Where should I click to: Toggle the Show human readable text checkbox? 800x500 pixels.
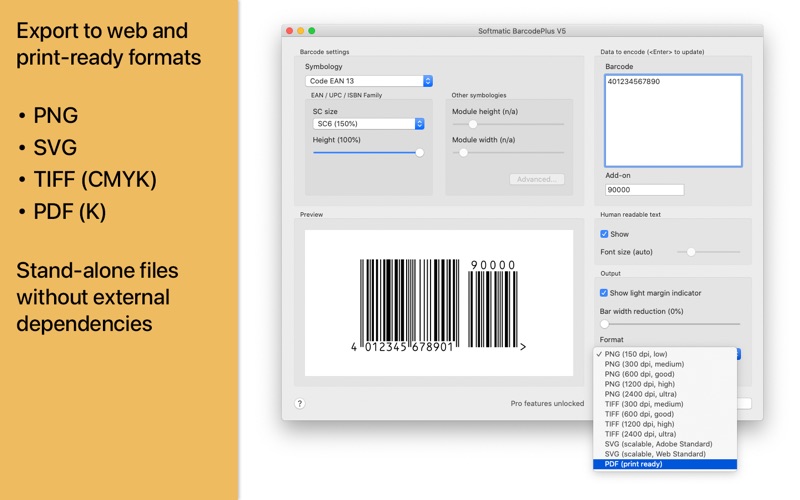(x=604, y=234)
